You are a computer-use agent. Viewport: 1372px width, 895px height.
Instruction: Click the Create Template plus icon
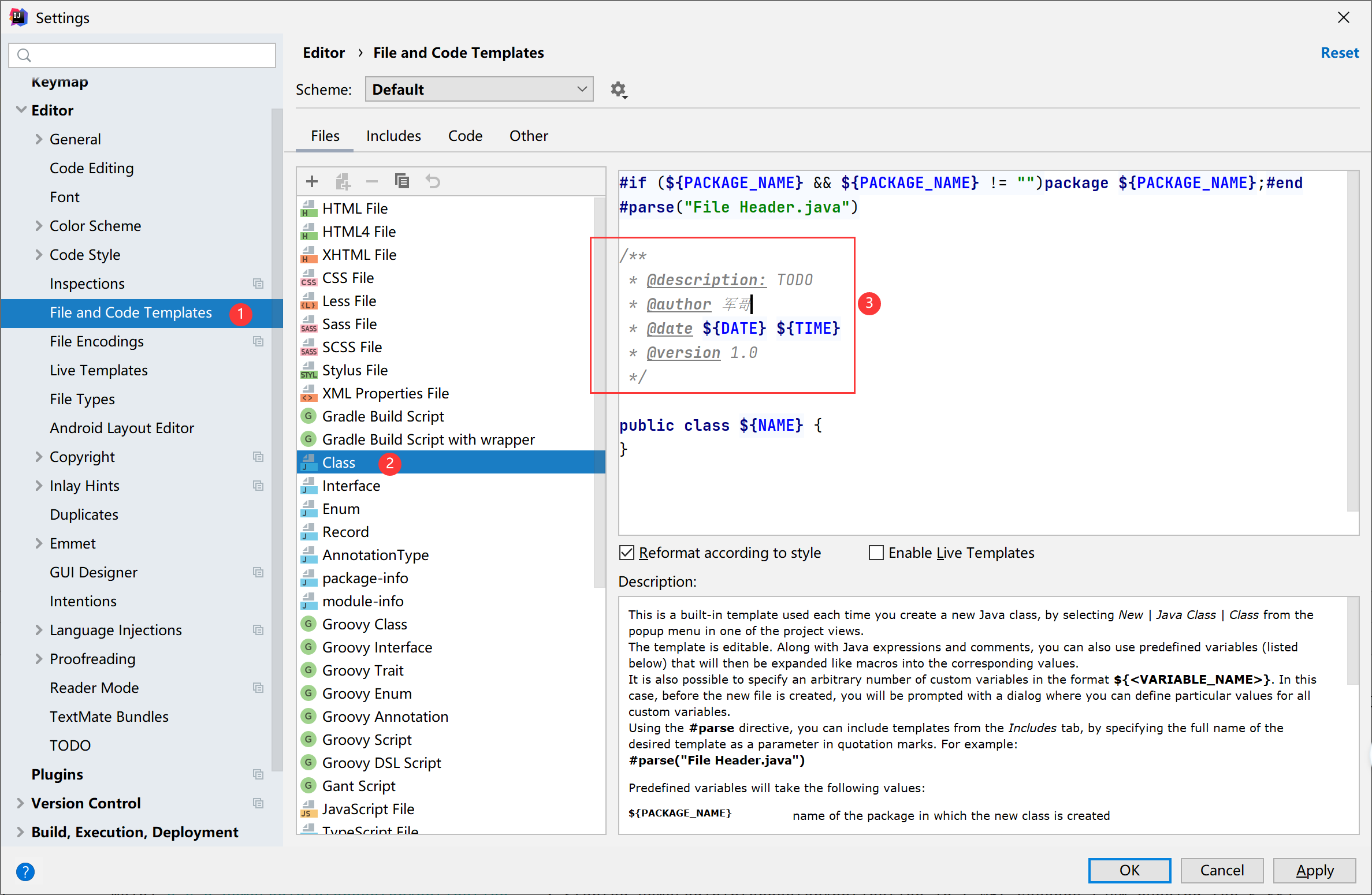coord(312,181)
